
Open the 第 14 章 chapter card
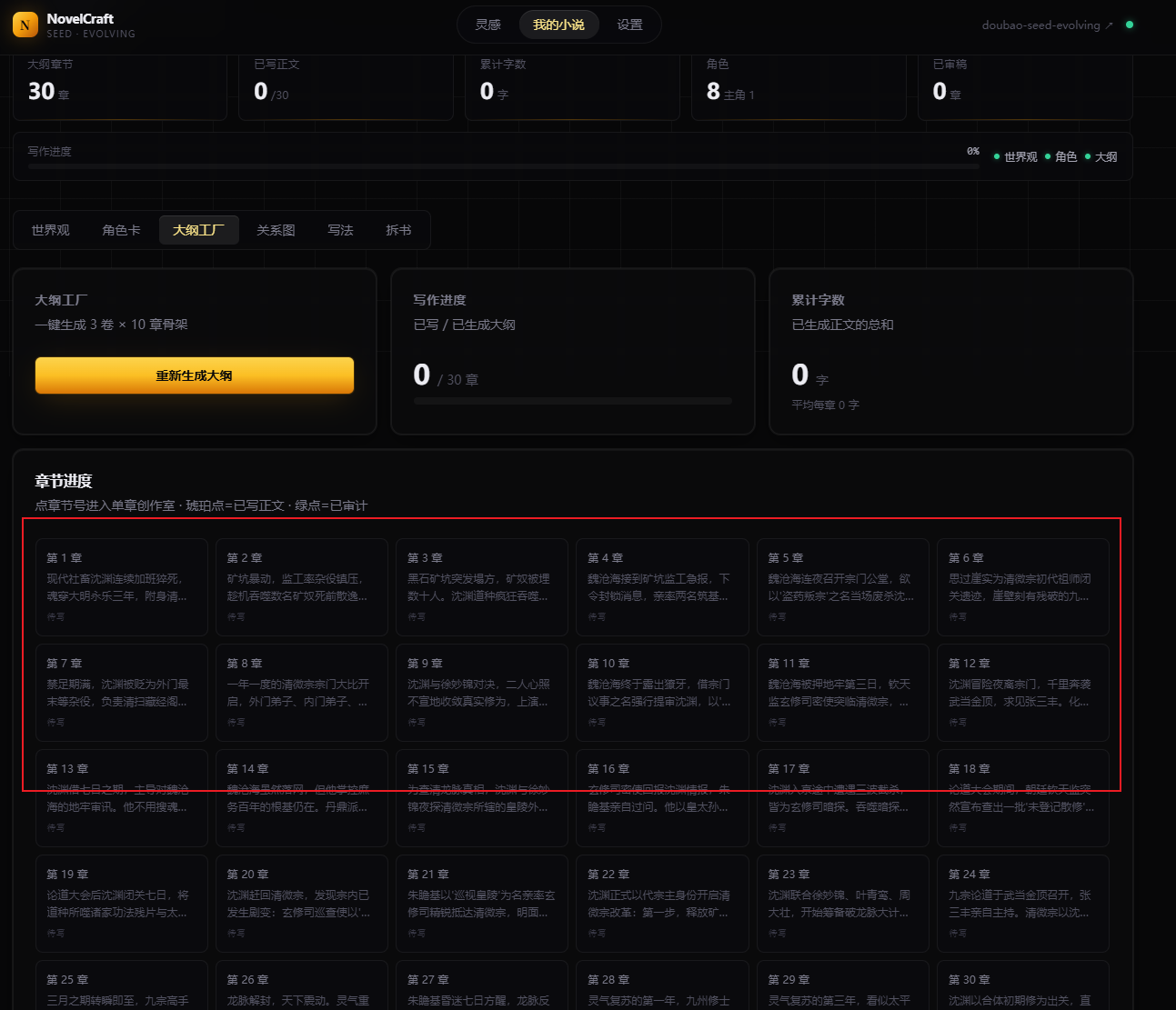pos(302,798)
